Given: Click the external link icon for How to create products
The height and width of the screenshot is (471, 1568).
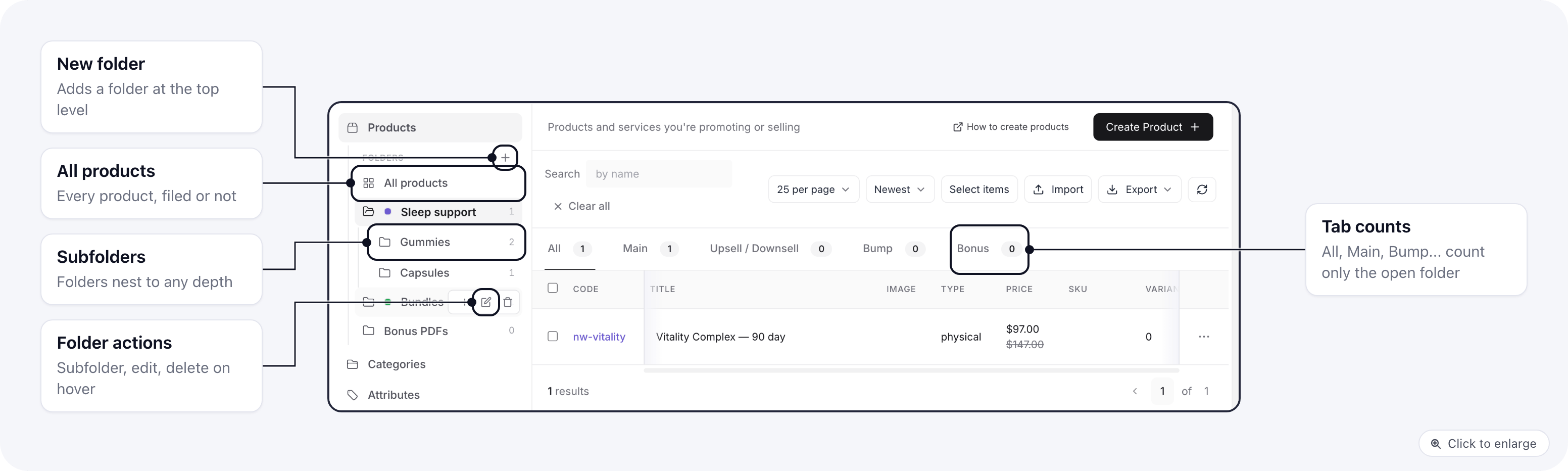Looking at the screenshot, I should pyautogui.click(x=957, y=127).
